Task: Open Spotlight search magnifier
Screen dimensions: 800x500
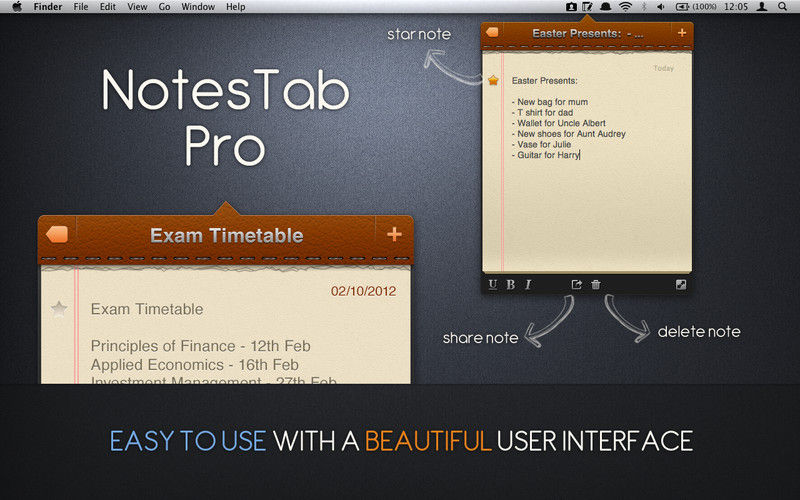Action: [782, 7]
